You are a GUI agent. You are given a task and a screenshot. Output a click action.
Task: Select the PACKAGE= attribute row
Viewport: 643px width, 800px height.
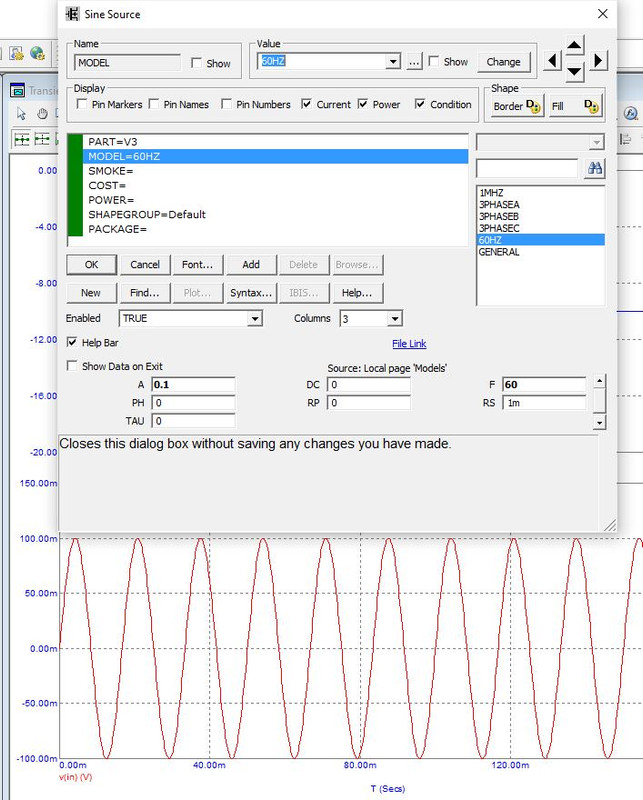point(276,229)
